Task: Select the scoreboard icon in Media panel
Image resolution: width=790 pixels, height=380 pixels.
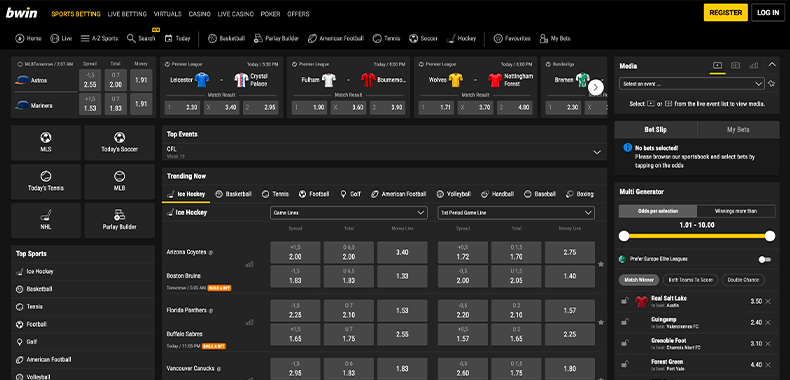Action: tap(736, 66)
